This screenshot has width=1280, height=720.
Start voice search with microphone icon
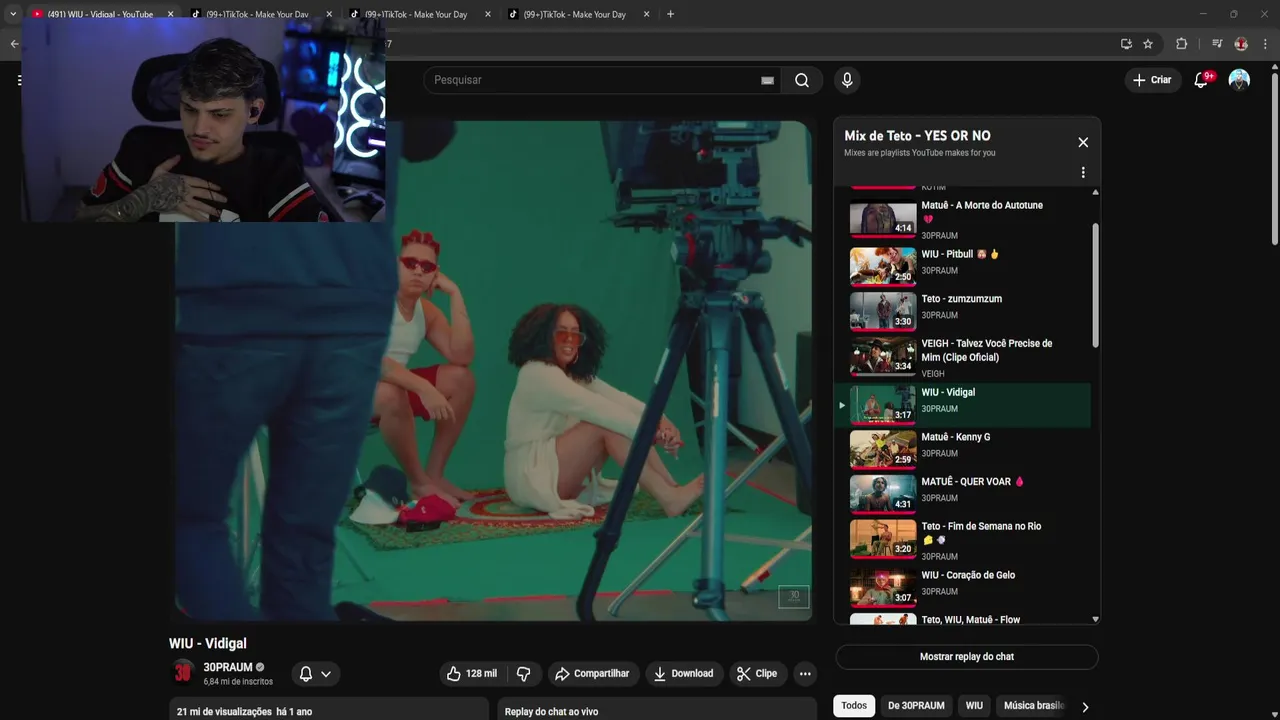point(847,80)
